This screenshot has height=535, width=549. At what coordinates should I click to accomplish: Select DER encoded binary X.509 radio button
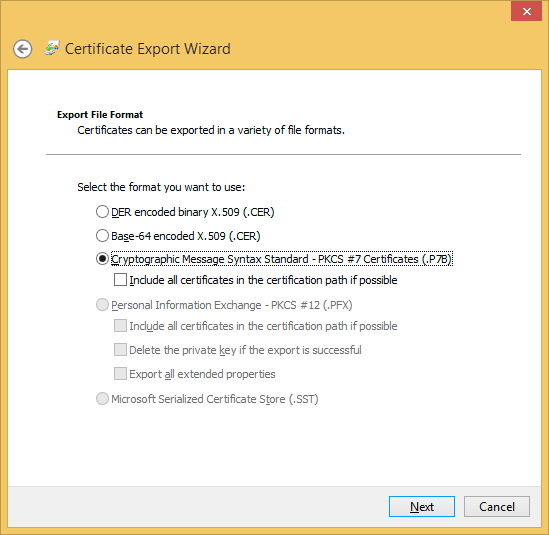[102, 212]
